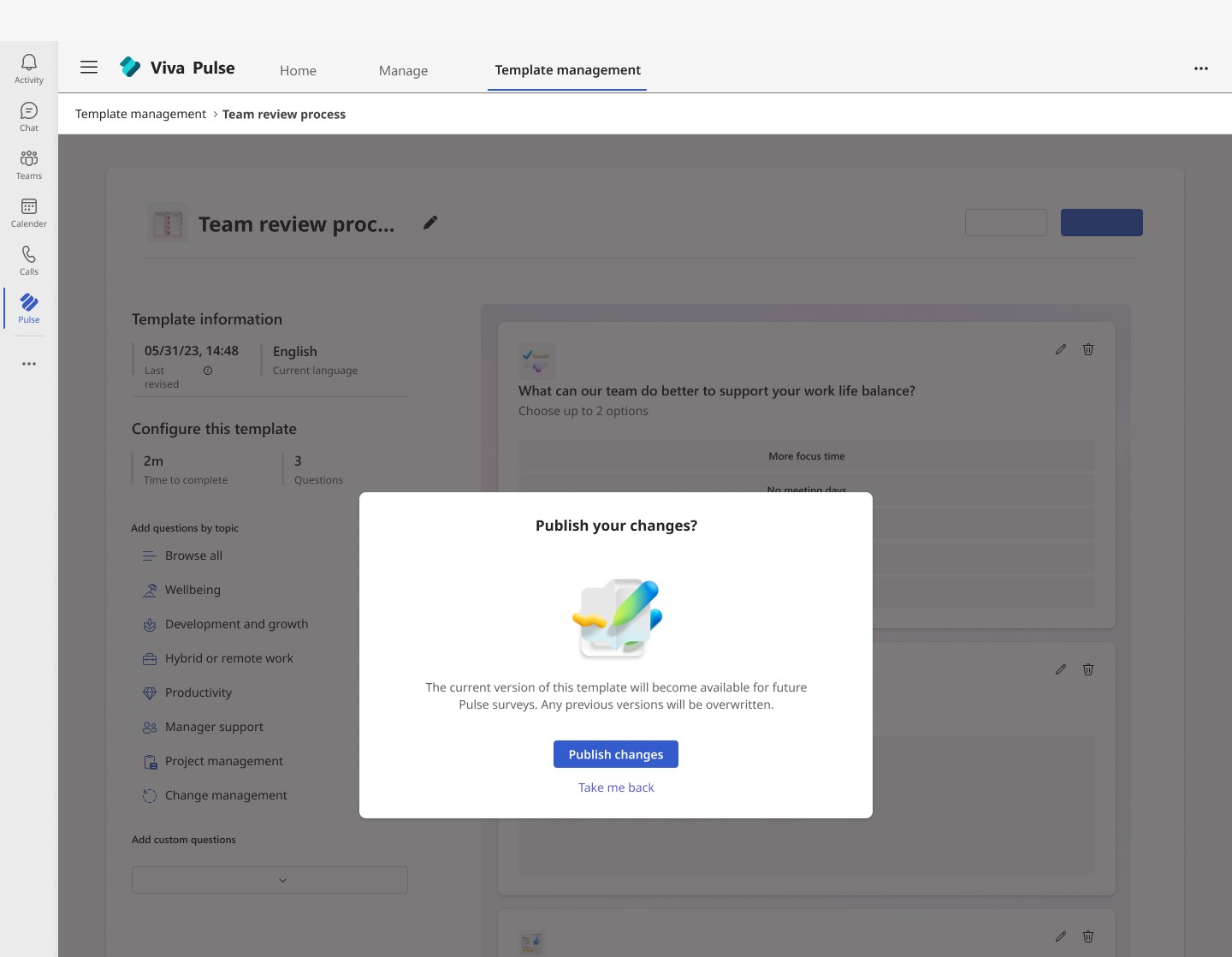Click the 3 Questions count
Image resolution: width=1232 pixels, height=957 pixels.
tap(298, 461)
